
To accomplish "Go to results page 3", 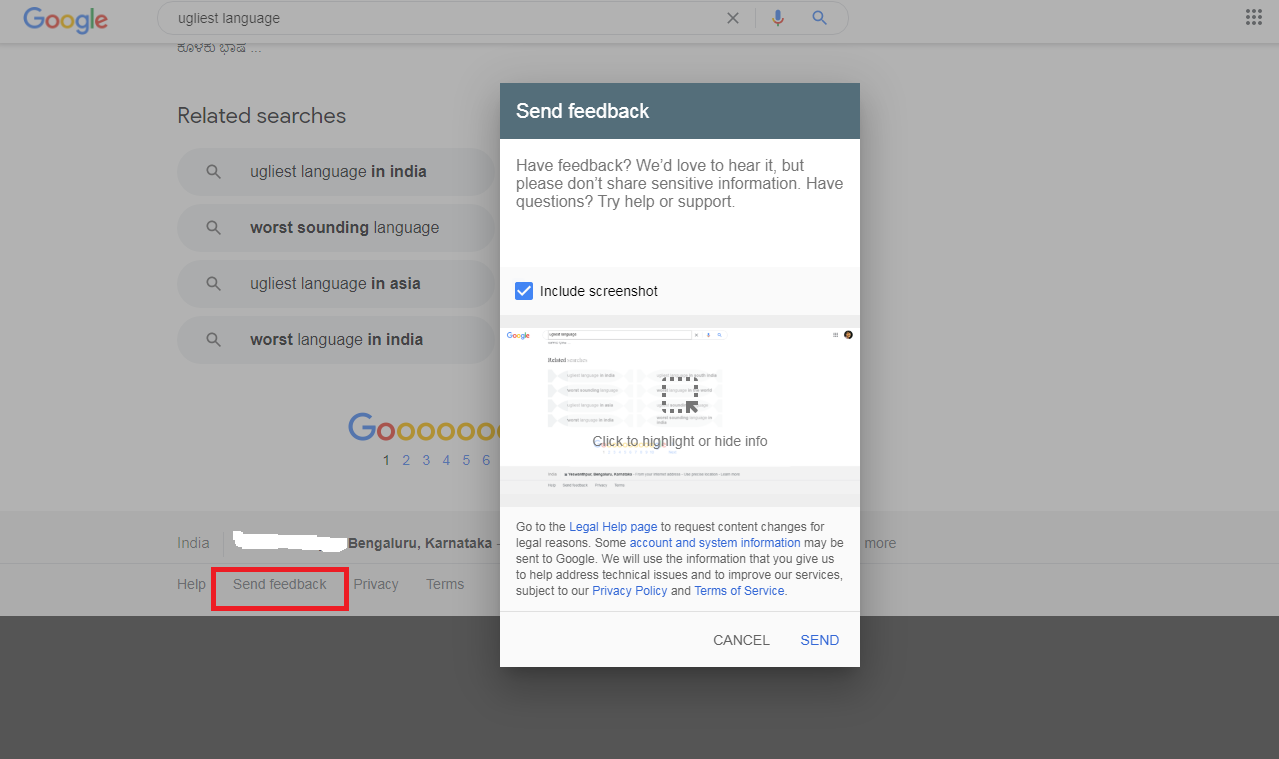I will click(x=426, y=460).
